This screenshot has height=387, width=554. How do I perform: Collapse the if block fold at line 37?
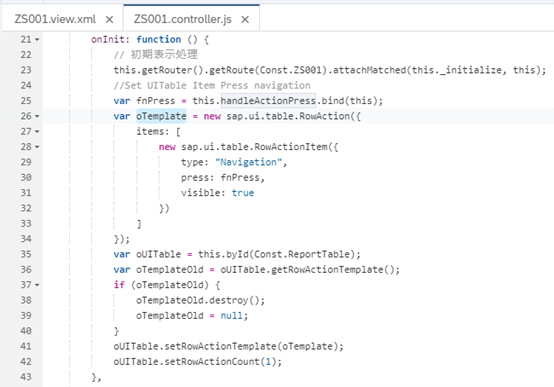[x=37, y=285]
